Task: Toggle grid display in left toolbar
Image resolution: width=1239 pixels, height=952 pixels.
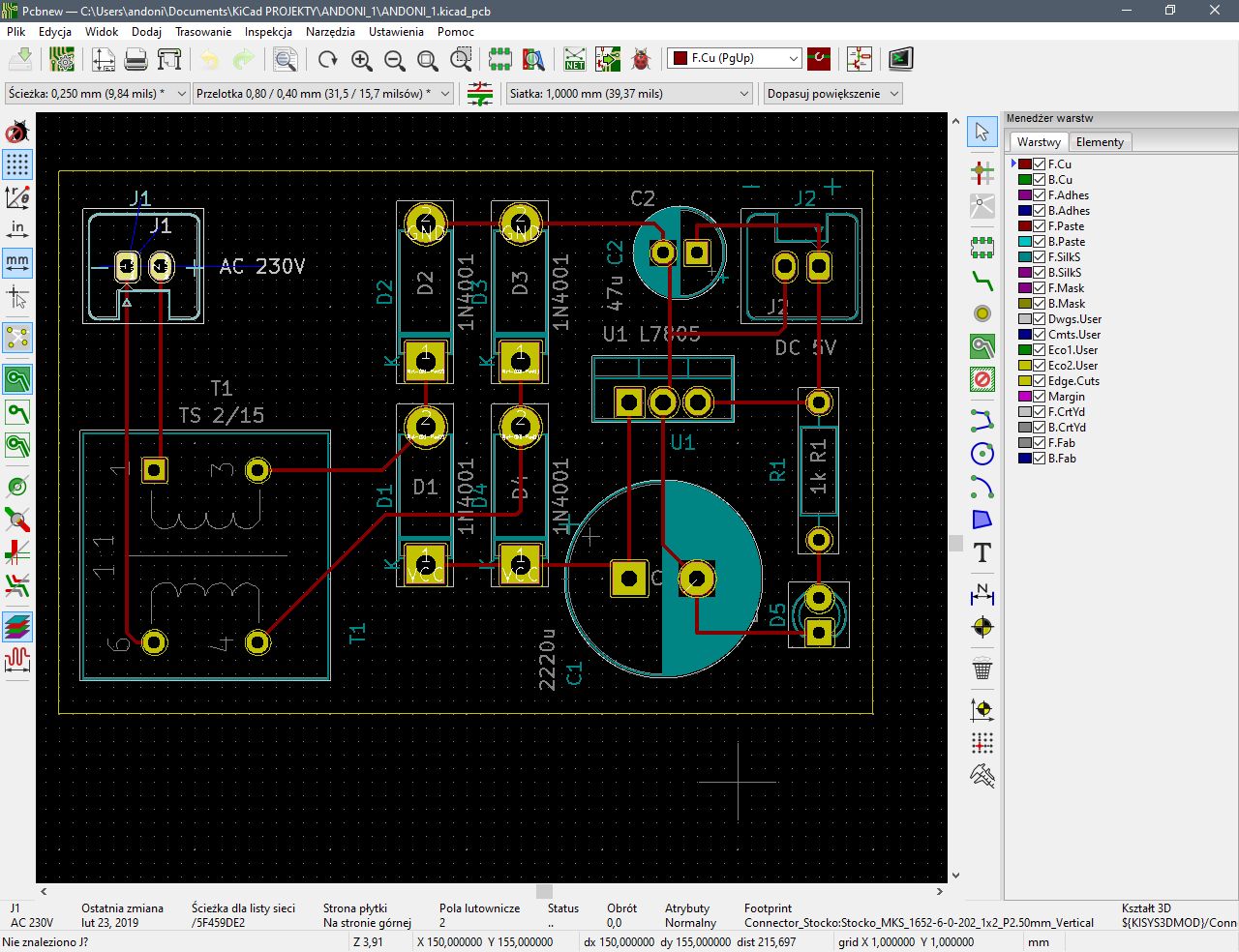Action: pyautogui.click(x=17, y=164)
